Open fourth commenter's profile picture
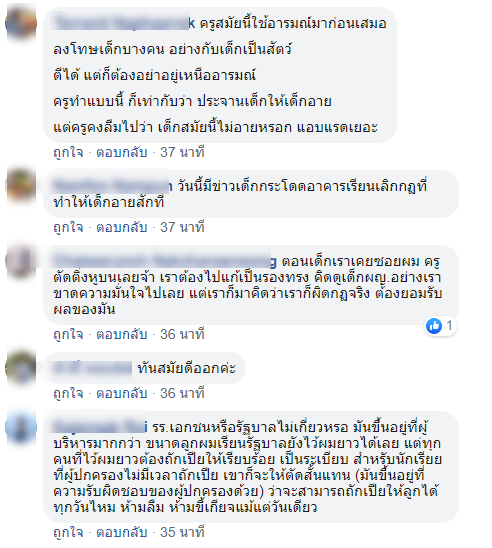The height and width of the screenshot is (548, 492). [x=21, y=368]
